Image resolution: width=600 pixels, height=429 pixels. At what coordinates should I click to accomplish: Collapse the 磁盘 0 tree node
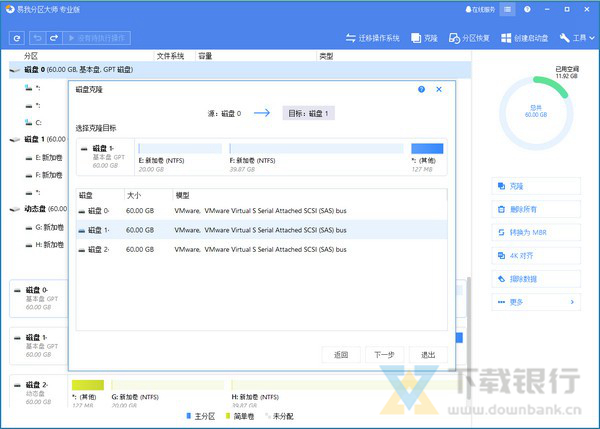point(14,72)
